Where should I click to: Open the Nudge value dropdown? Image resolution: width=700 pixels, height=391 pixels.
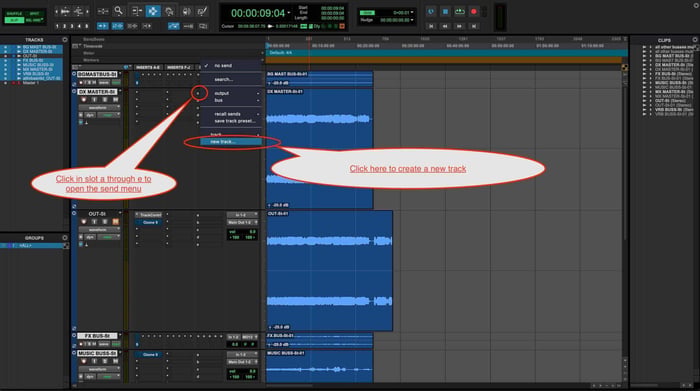coord(411,20)
